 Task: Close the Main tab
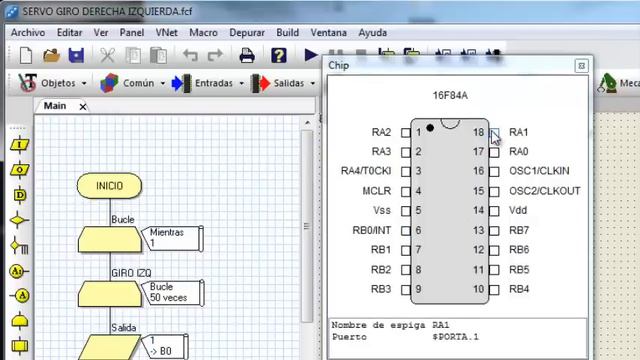83,107
